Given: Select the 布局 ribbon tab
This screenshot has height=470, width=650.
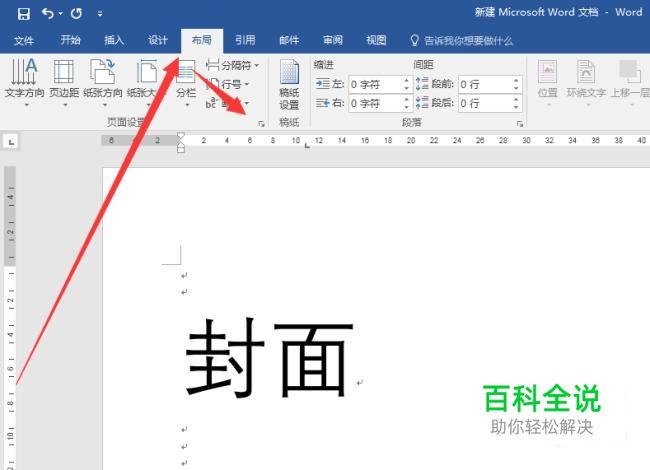Looking at the screenshot, I should (202, 40).
